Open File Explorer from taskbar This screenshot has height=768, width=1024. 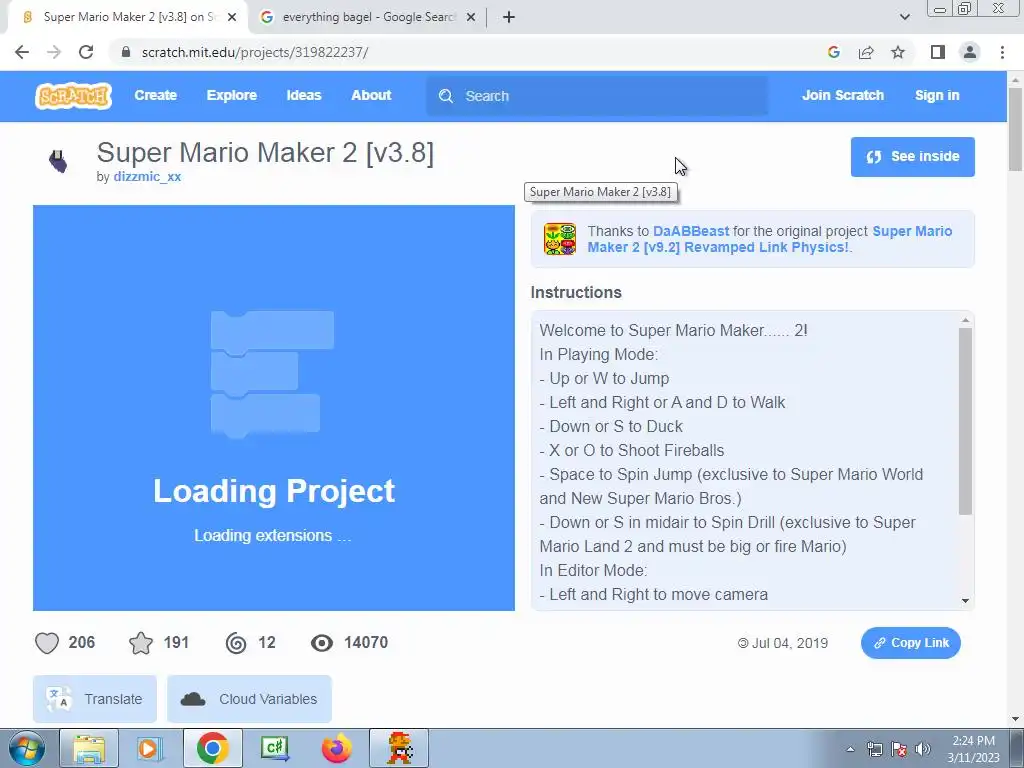(x=89, y=748)
